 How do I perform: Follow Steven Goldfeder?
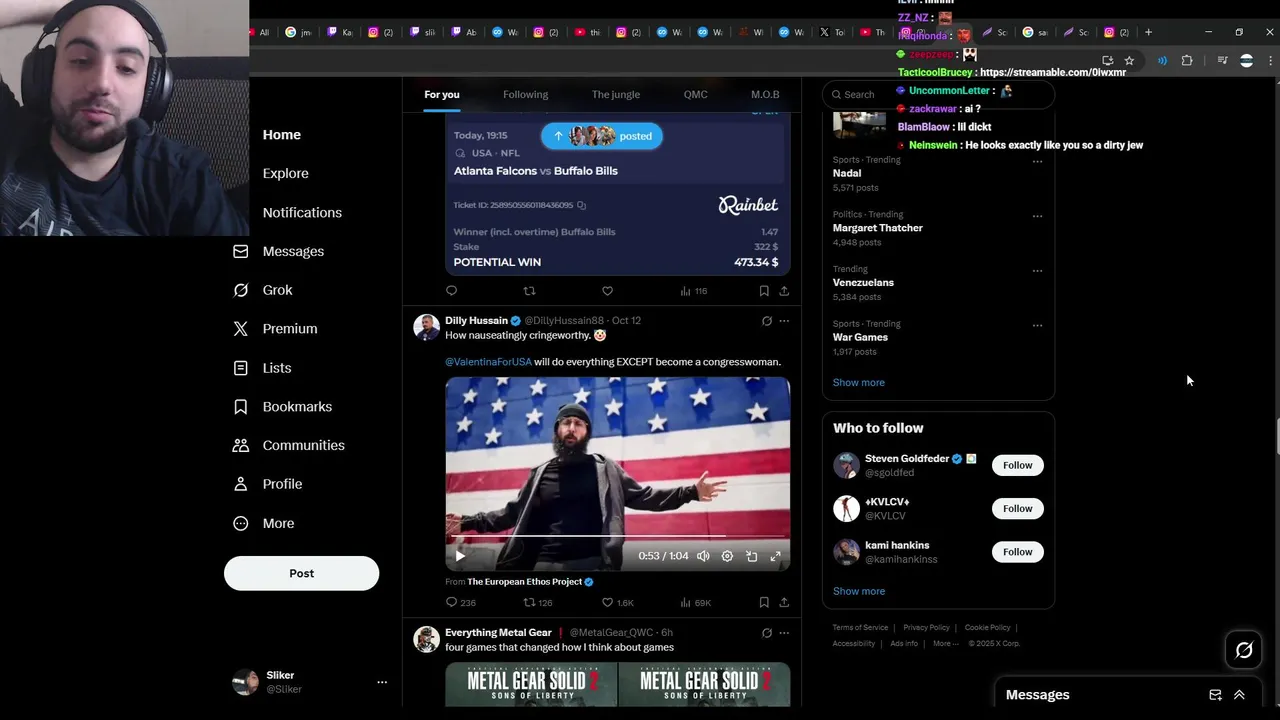pos(1017,465)
